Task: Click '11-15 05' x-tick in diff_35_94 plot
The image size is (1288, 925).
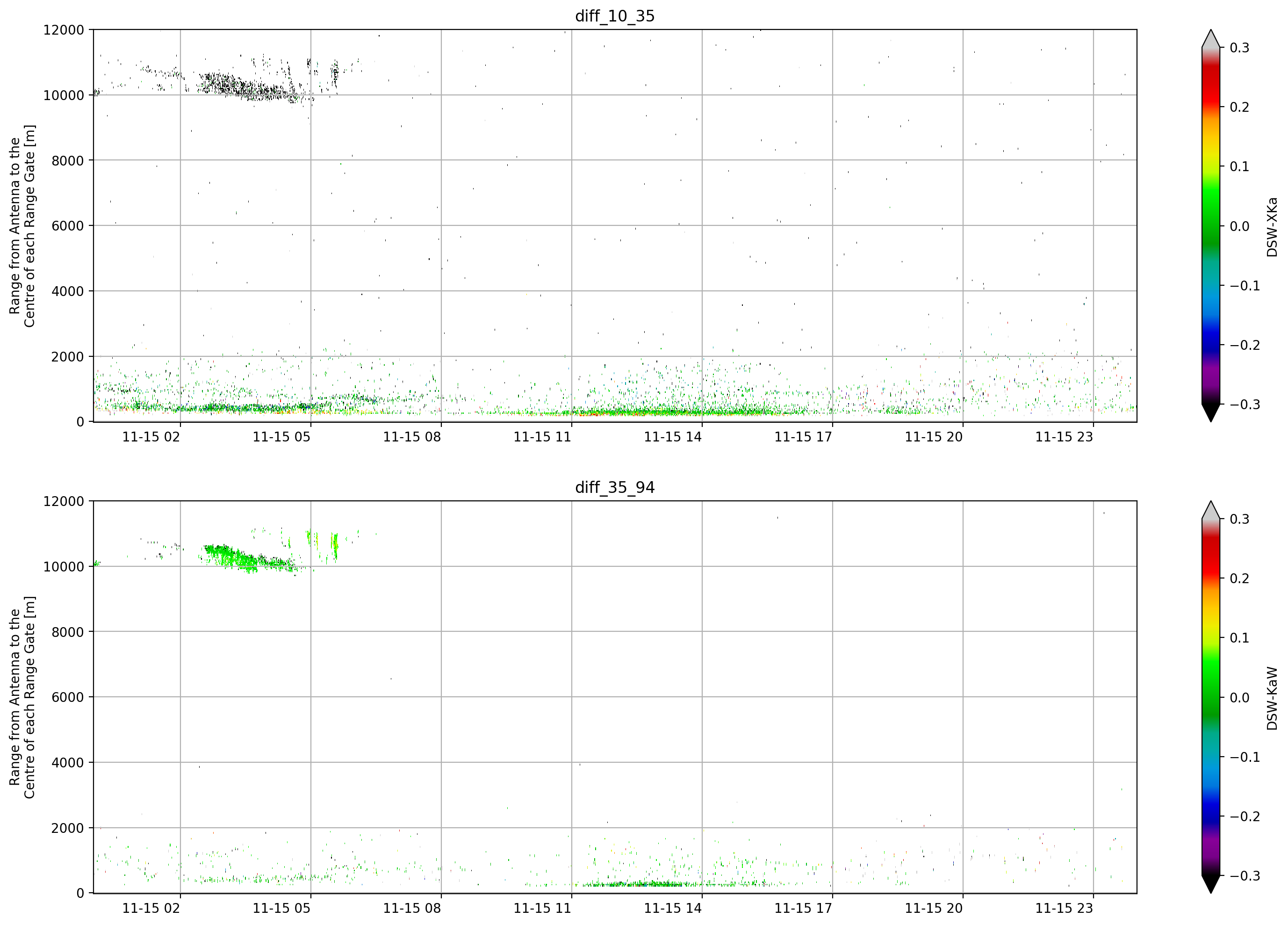Action: tap(282, 909)
